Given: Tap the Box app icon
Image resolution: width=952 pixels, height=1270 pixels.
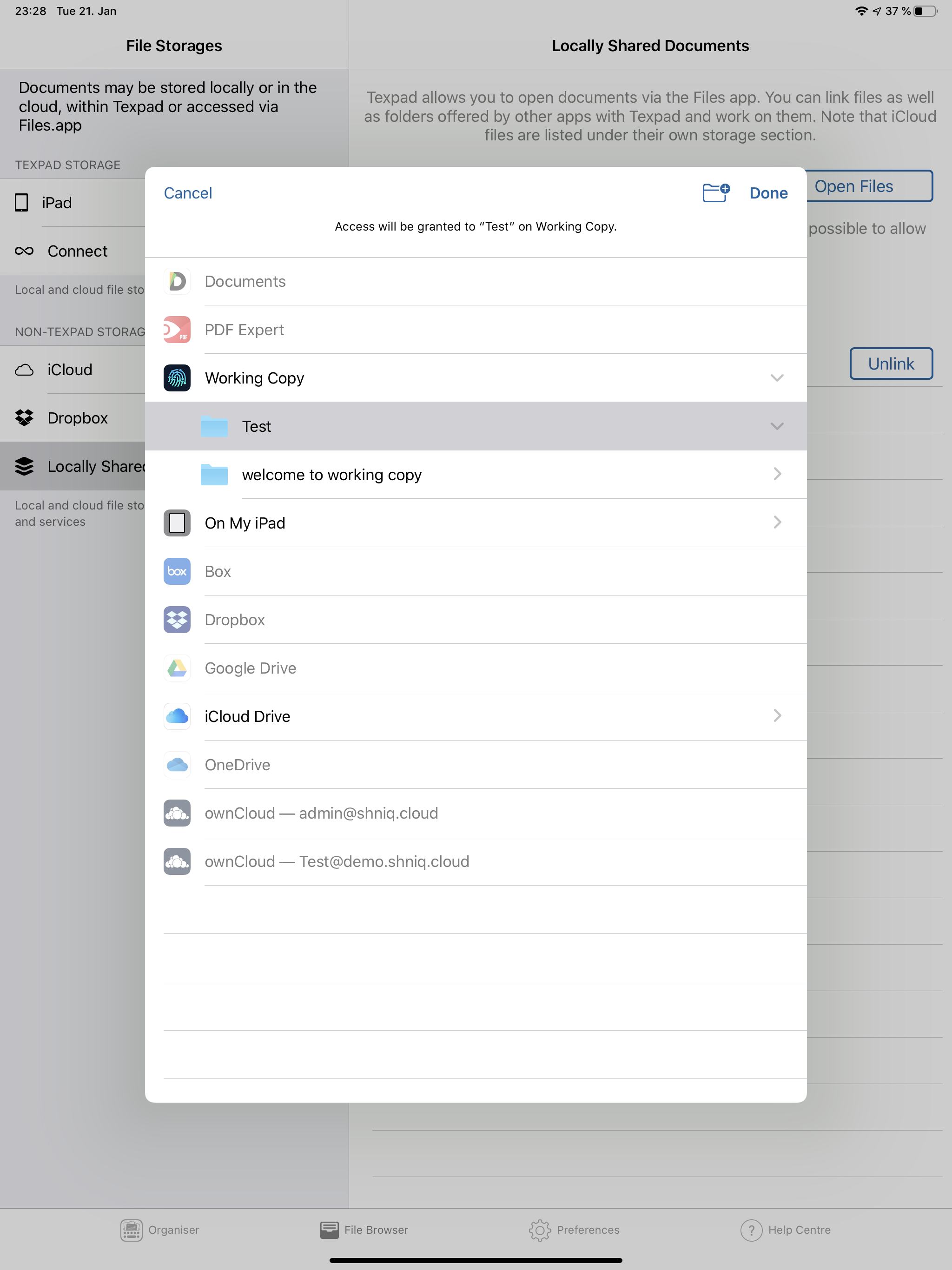Looking at the screenshot, I should [x=177, y=571].
